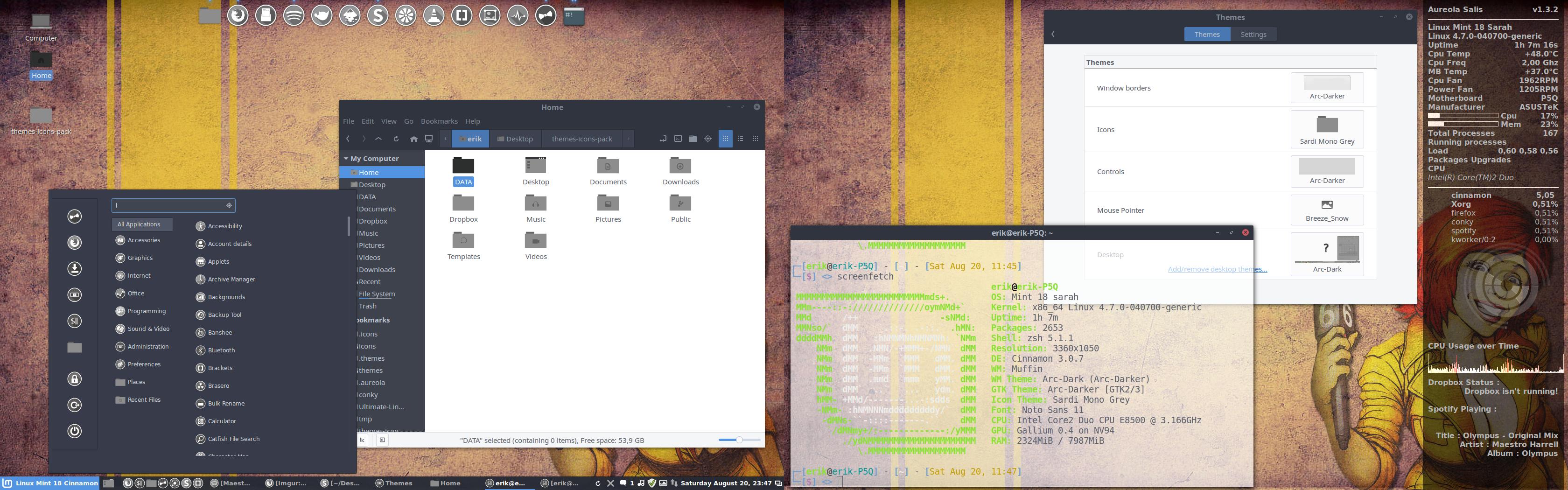Screen dimensions: 1568x490
Task: Switch file manager to list view
Action: [x=741, y=139]
